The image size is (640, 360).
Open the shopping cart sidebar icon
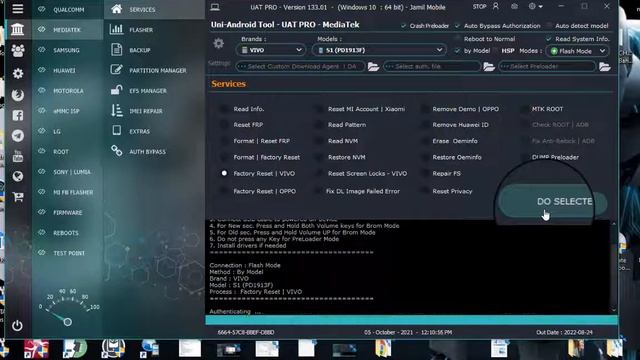(x=18, y=197)
